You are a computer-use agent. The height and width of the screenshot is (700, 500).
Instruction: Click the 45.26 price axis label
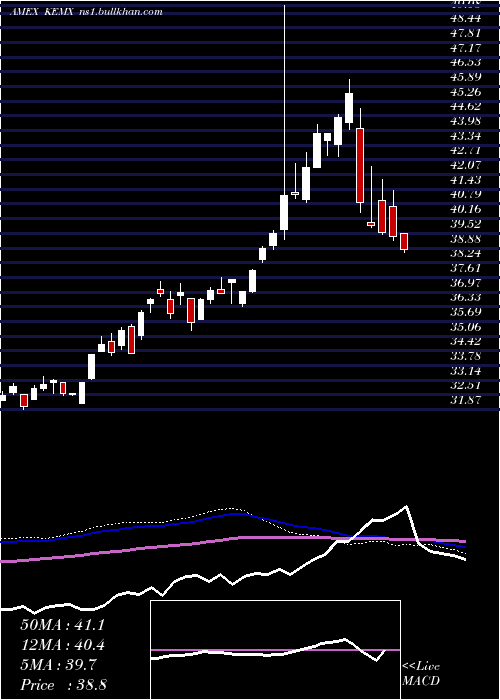coord(466,92)
